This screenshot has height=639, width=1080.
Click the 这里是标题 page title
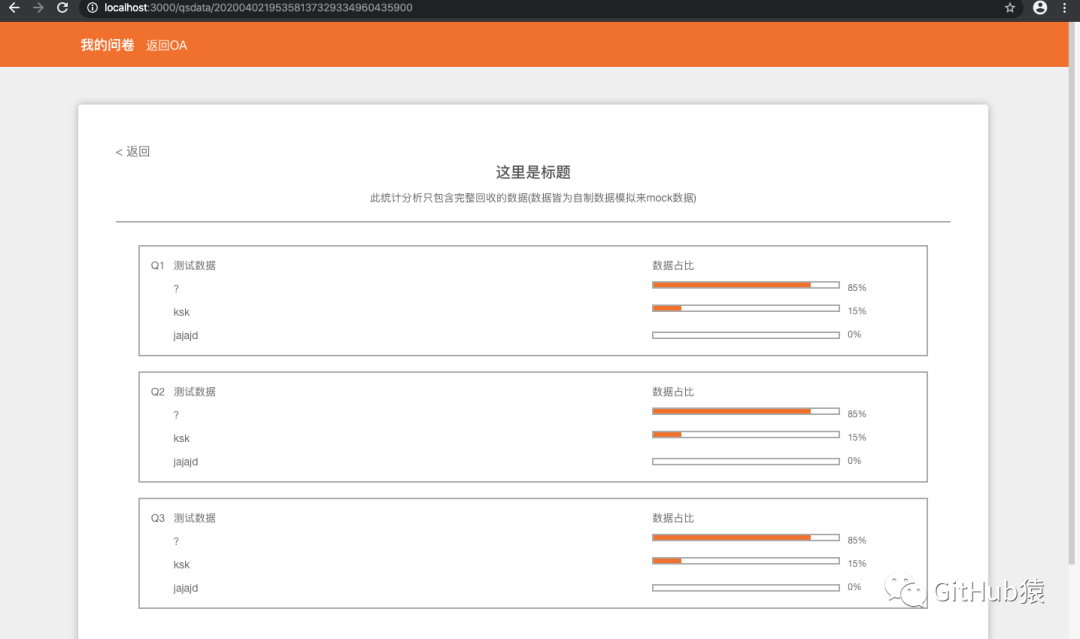(533, 172)
